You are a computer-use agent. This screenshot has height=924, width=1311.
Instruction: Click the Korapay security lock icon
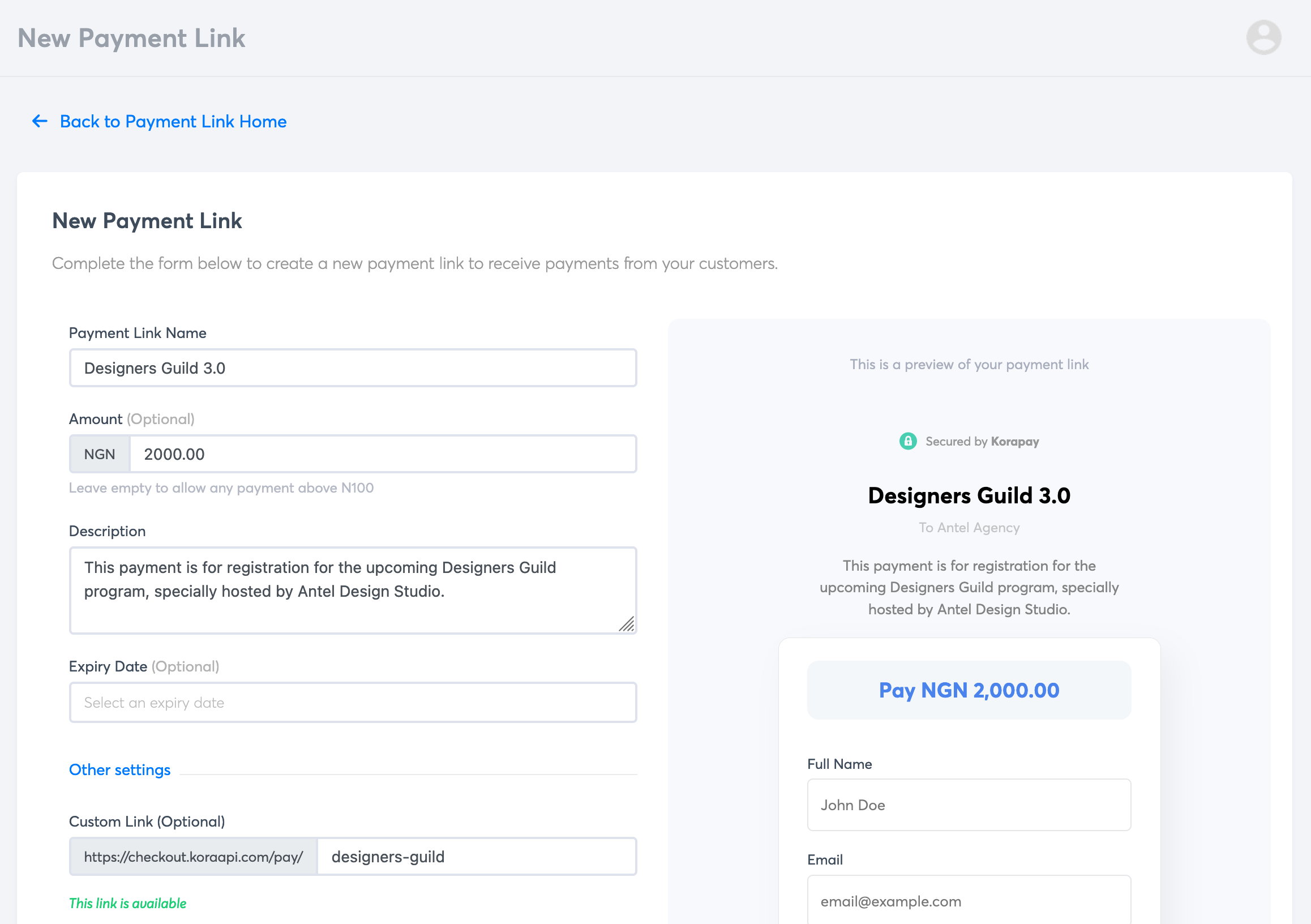(908, 441)
